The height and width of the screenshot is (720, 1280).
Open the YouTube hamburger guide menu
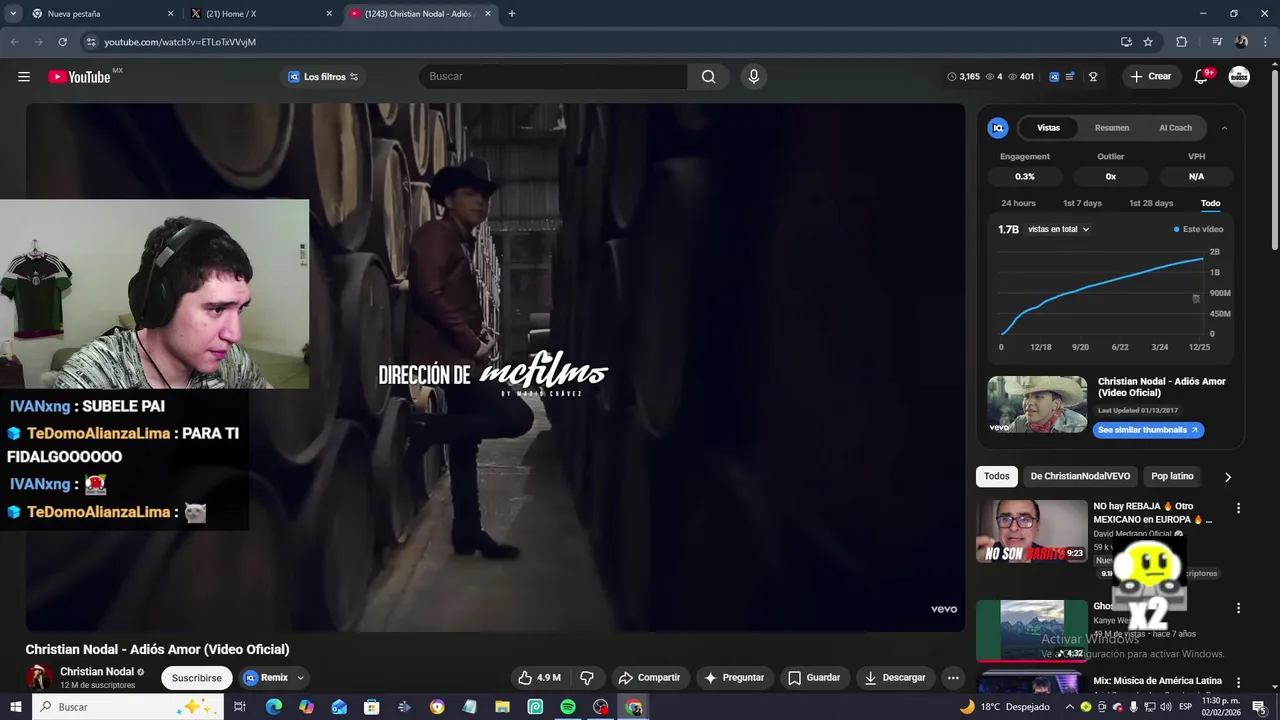click(24, 77)
